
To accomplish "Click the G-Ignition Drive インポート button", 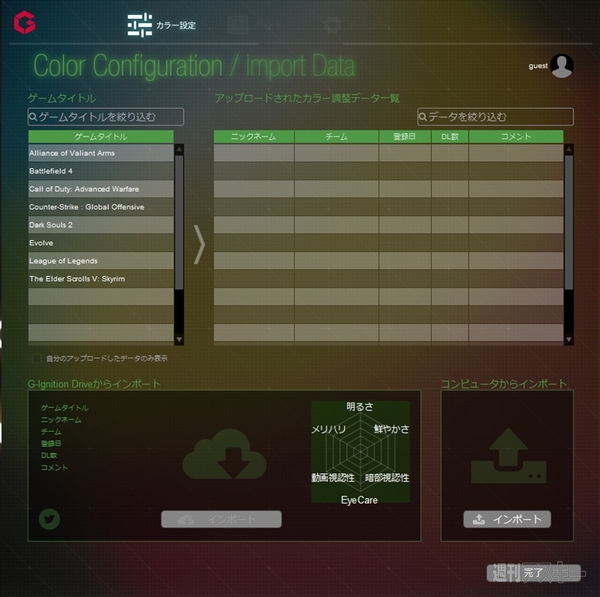I will (221, 519).
